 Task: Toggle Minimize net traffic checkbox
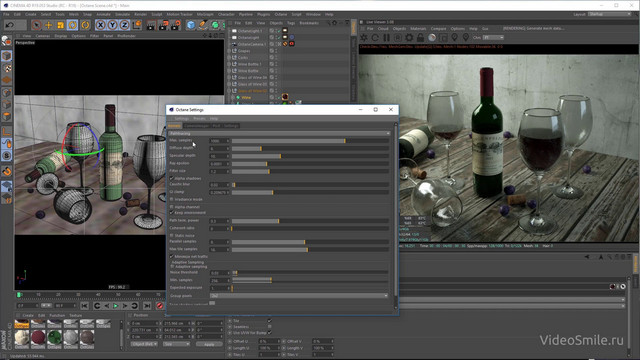tap(172, 256)
